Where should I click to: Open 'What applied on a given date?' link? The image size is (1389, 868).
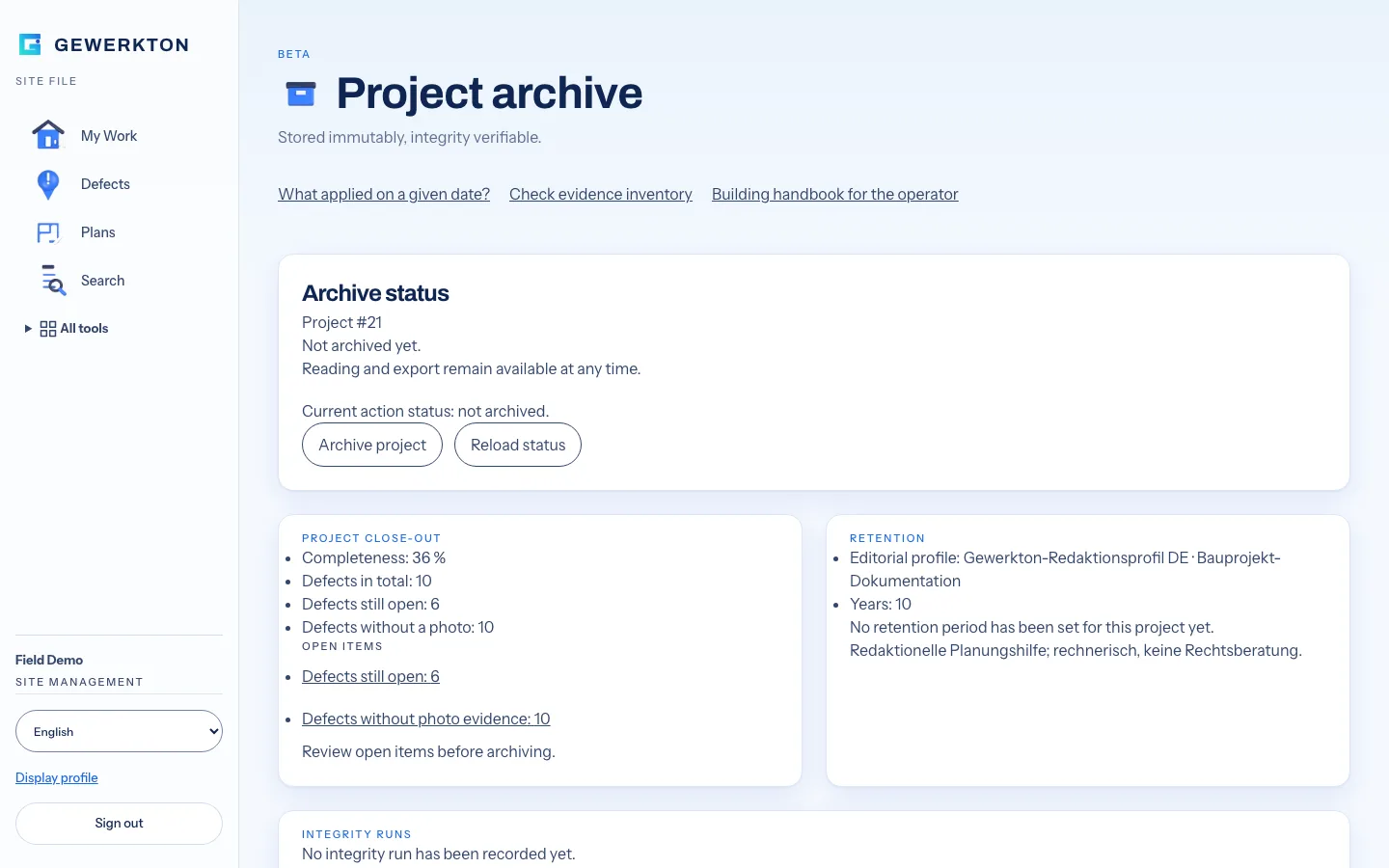[x=384, y=194]
